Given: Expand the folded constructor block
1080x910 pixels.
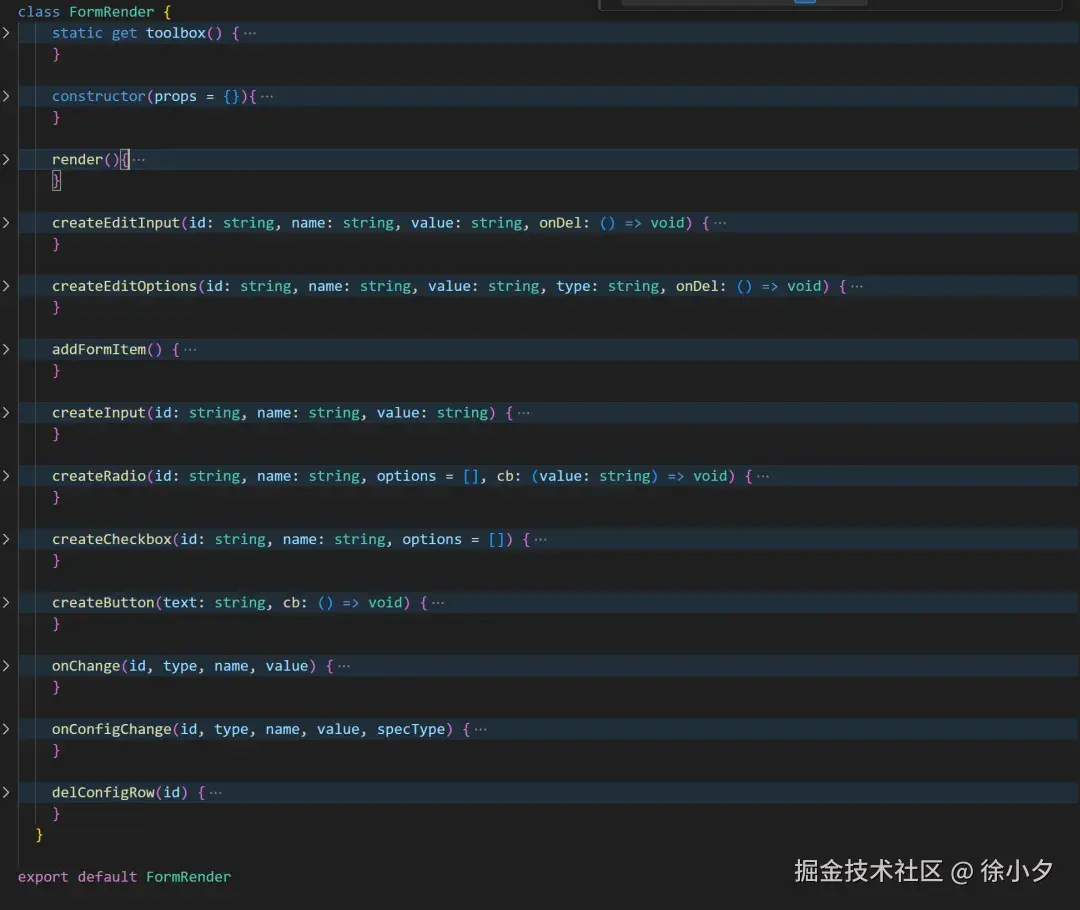Looking at the screenshot, I should [6, 96].
